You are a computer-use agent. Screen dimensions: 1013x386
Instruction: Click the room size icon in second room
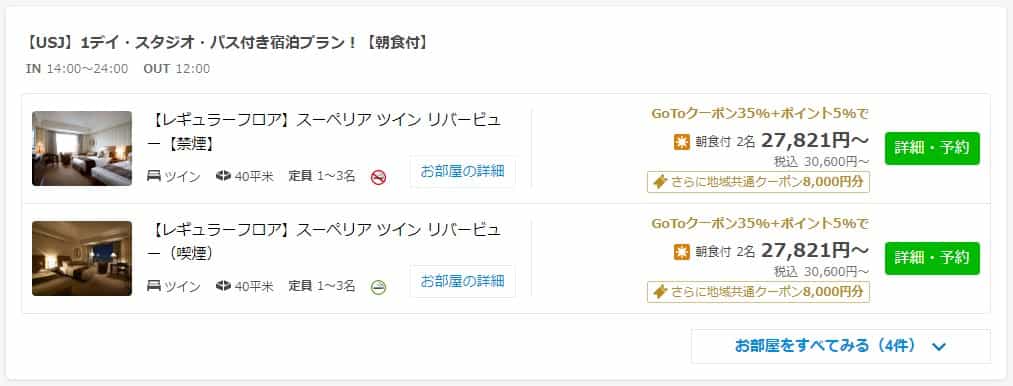coord(224,286)
